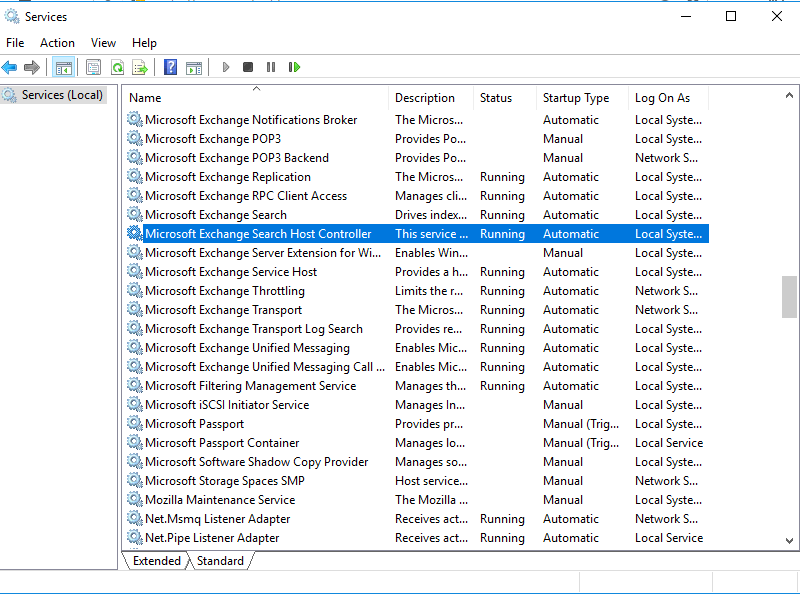Click the Forward arrow in the toolbar
This screenshot has width=800, height=594.
click(x=32, y=67)
